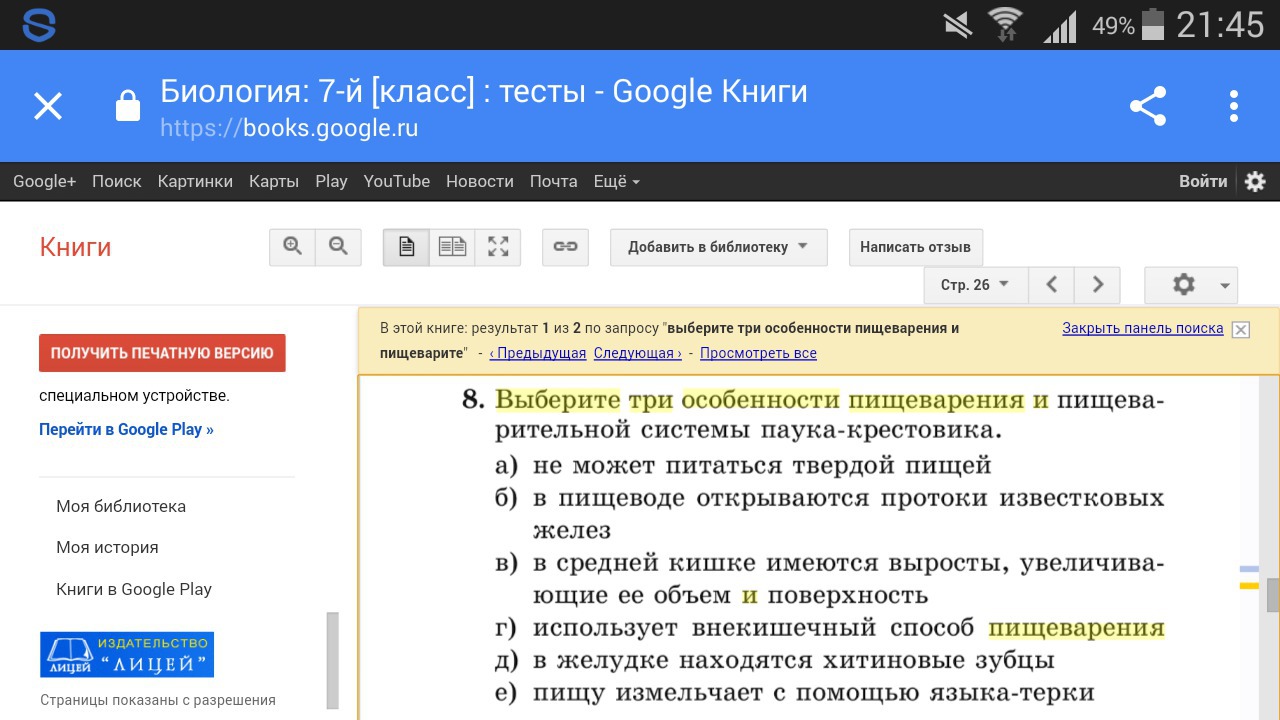Open the share icon in browser bar

tap(1147, 106)
